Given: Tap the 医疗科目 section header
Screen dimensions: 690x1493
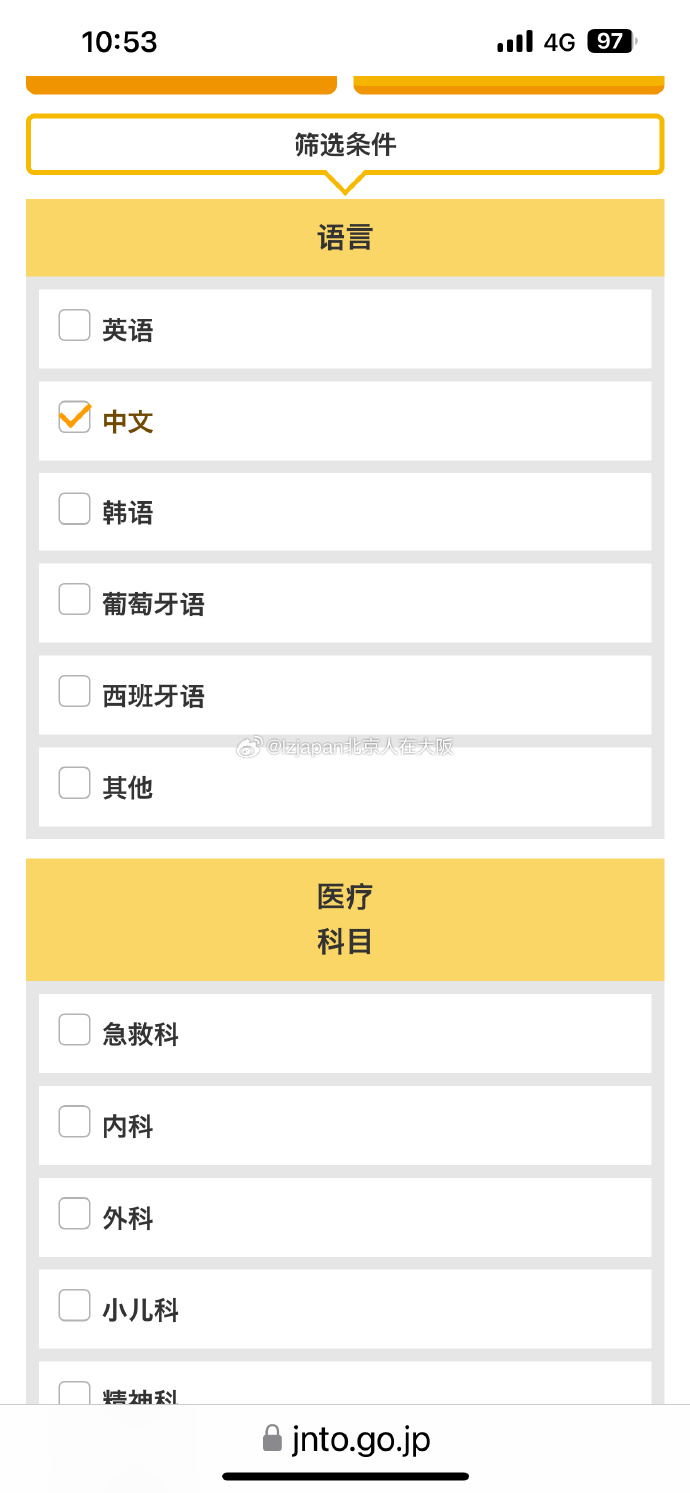Looking at the screenshot, I should [345, 919].
